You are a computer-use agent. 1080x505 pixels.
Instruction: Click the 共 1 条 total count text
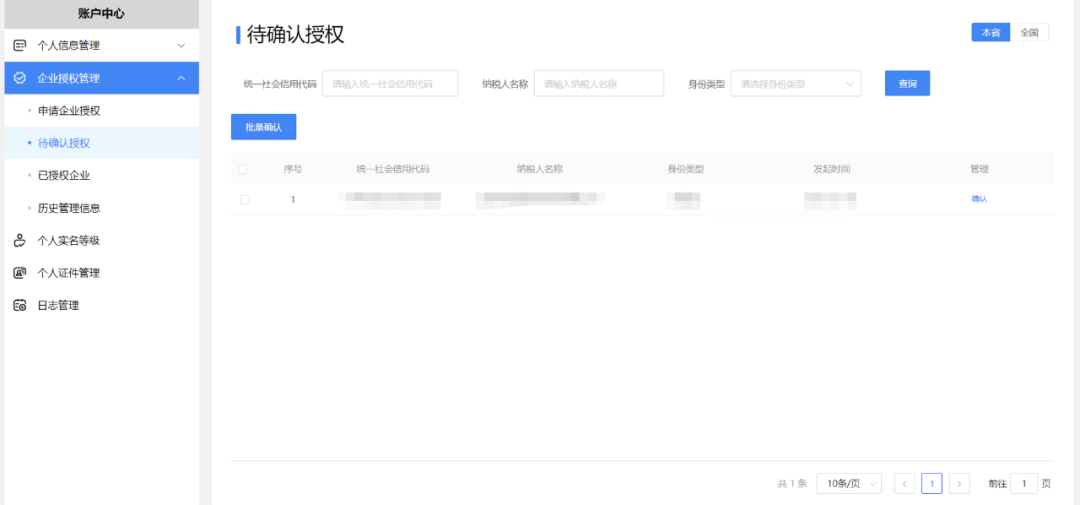pos(792,484)
